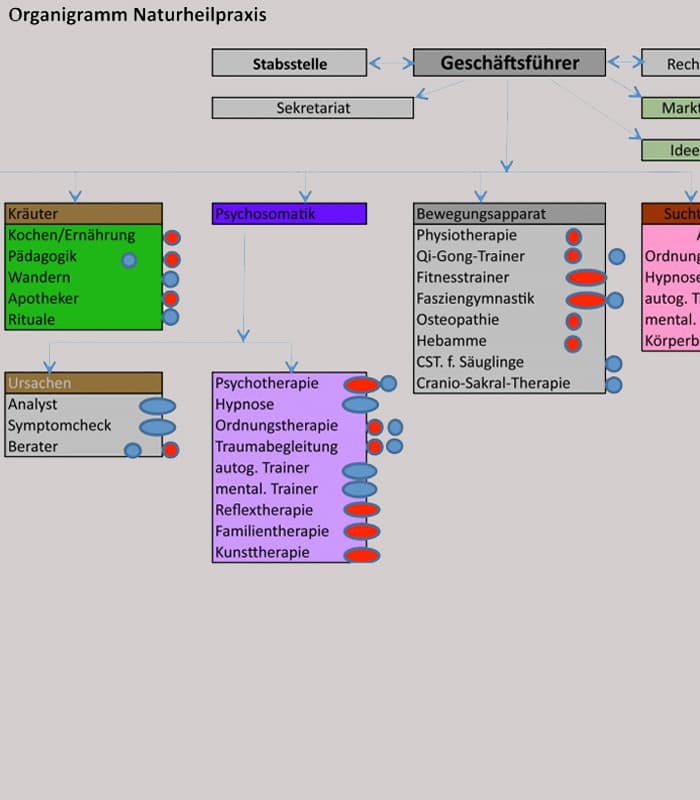Click the blue dot beside Cranio-Sakral-Therapie

[614, 384]
